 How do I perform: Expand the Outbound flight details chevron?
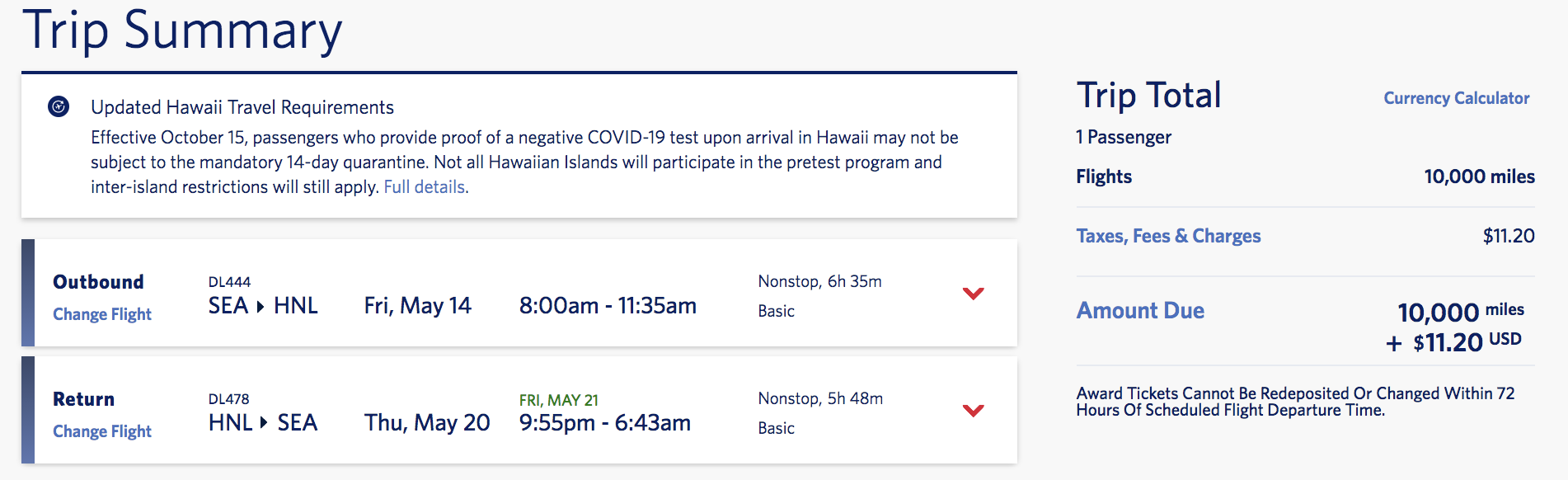coord(974,293)
